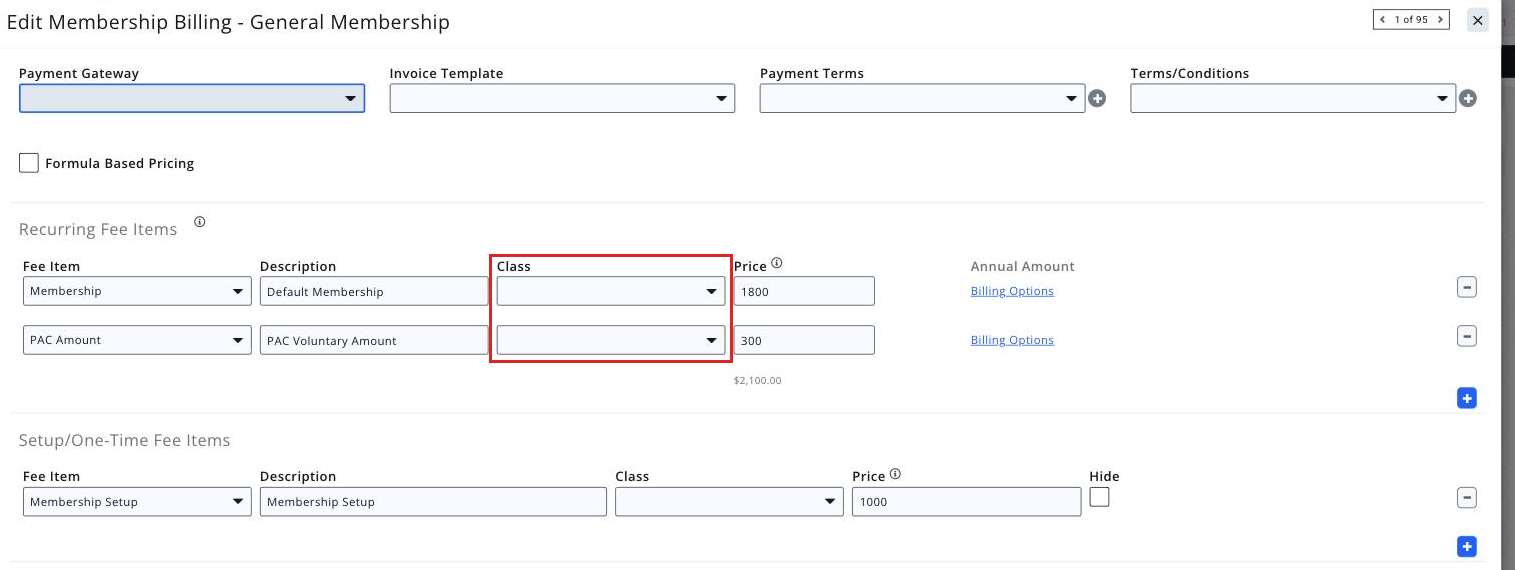This screenshot has width=1515, height=570.
Task: Close the Edit Membership Billing dialog
Action: [1477, 20]
